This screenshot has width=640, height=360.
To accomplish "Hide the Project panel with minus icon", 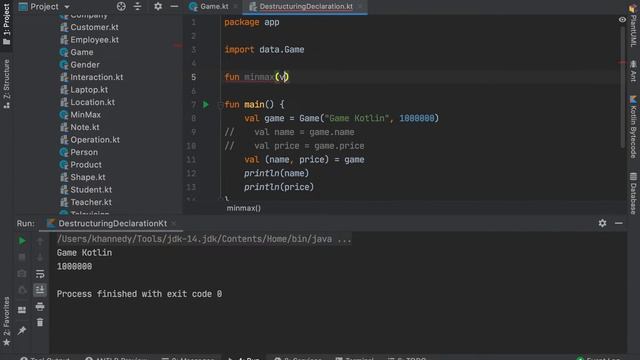I will click(174, 7).
